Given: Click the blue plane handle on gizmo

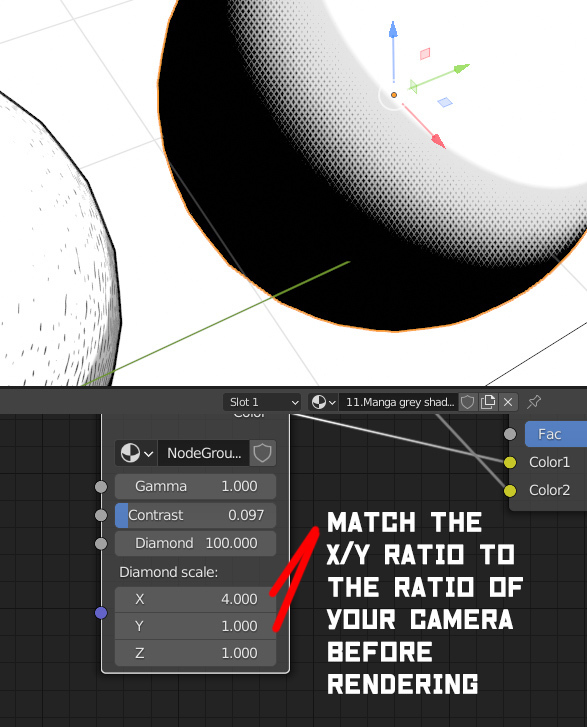Looking at the screenshot, I should [445, 102].
